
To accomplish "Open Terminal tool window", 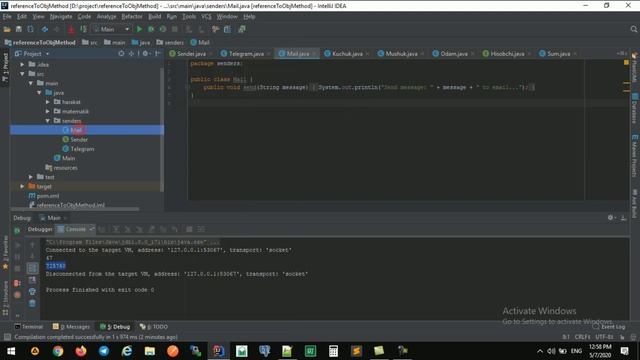I will click(x=28, y=327).
